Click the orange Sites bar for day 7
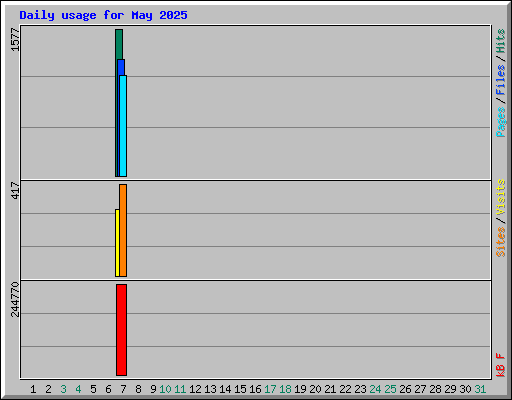512x400 pixels. [x=123, y=230]
